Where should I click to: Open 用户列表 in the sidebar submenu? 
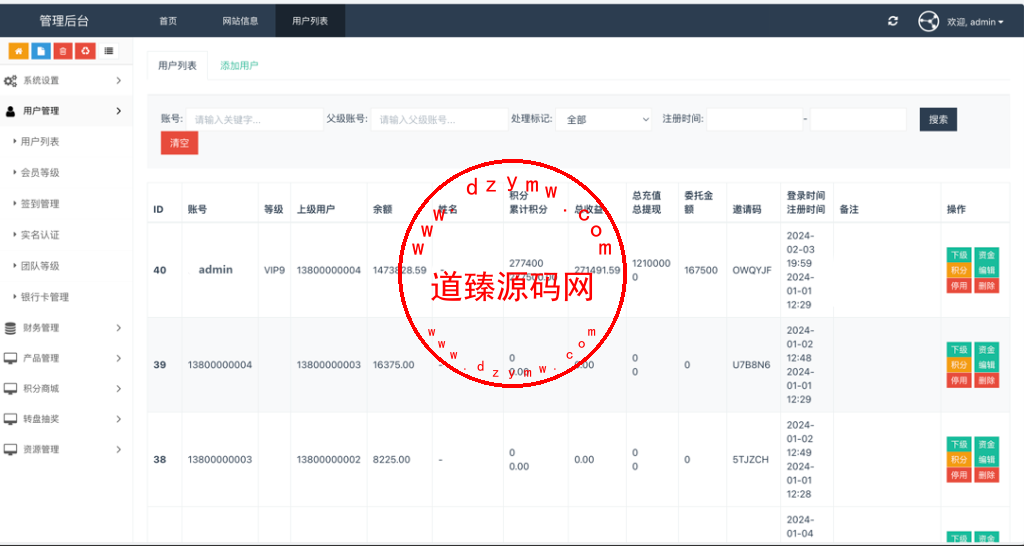40,142
